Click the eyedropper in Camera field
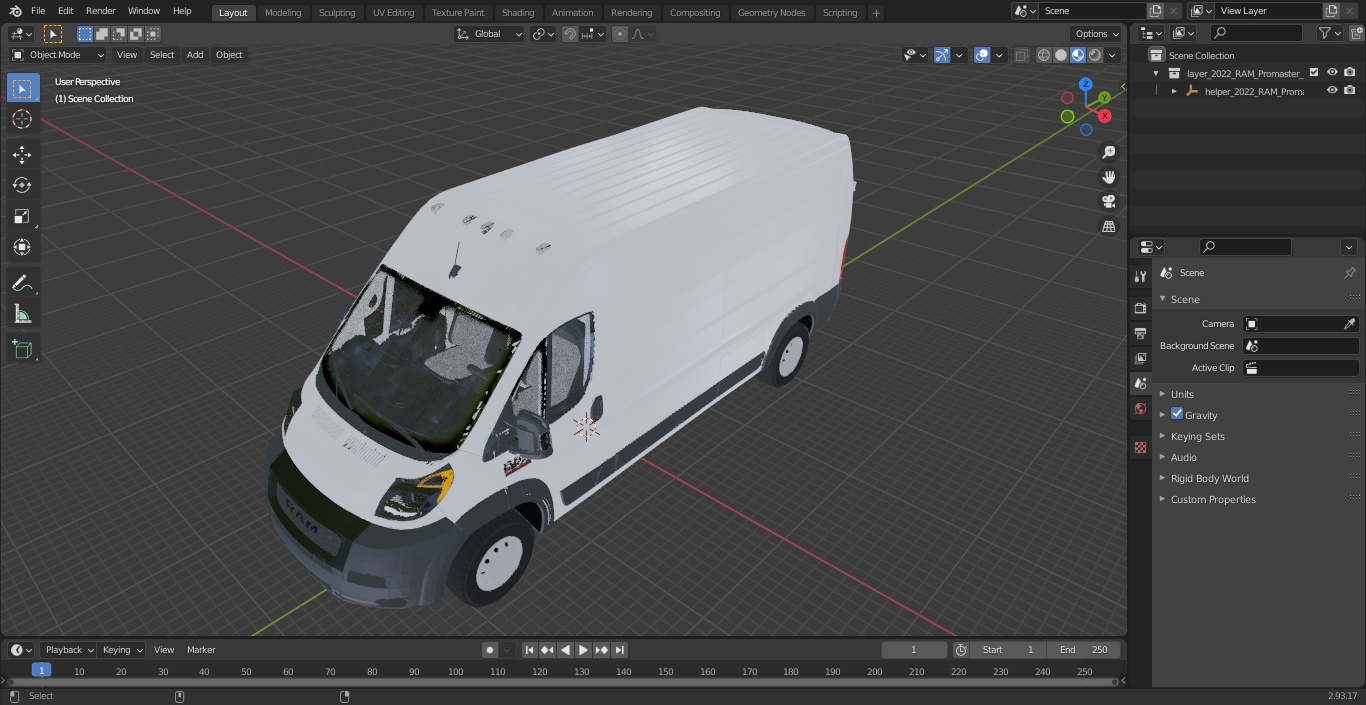Viewport: 1366px width, 705px height. pyautogui.click(x=1349, y=324)
